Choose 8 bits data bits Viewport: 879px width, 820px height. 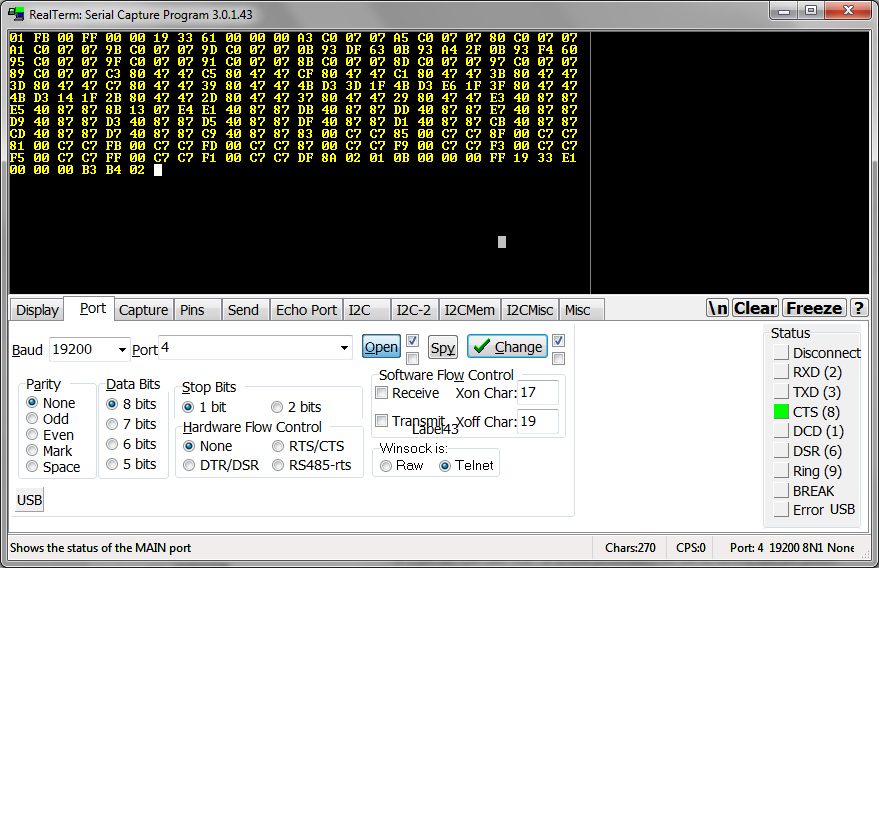[x=112, y=404]
